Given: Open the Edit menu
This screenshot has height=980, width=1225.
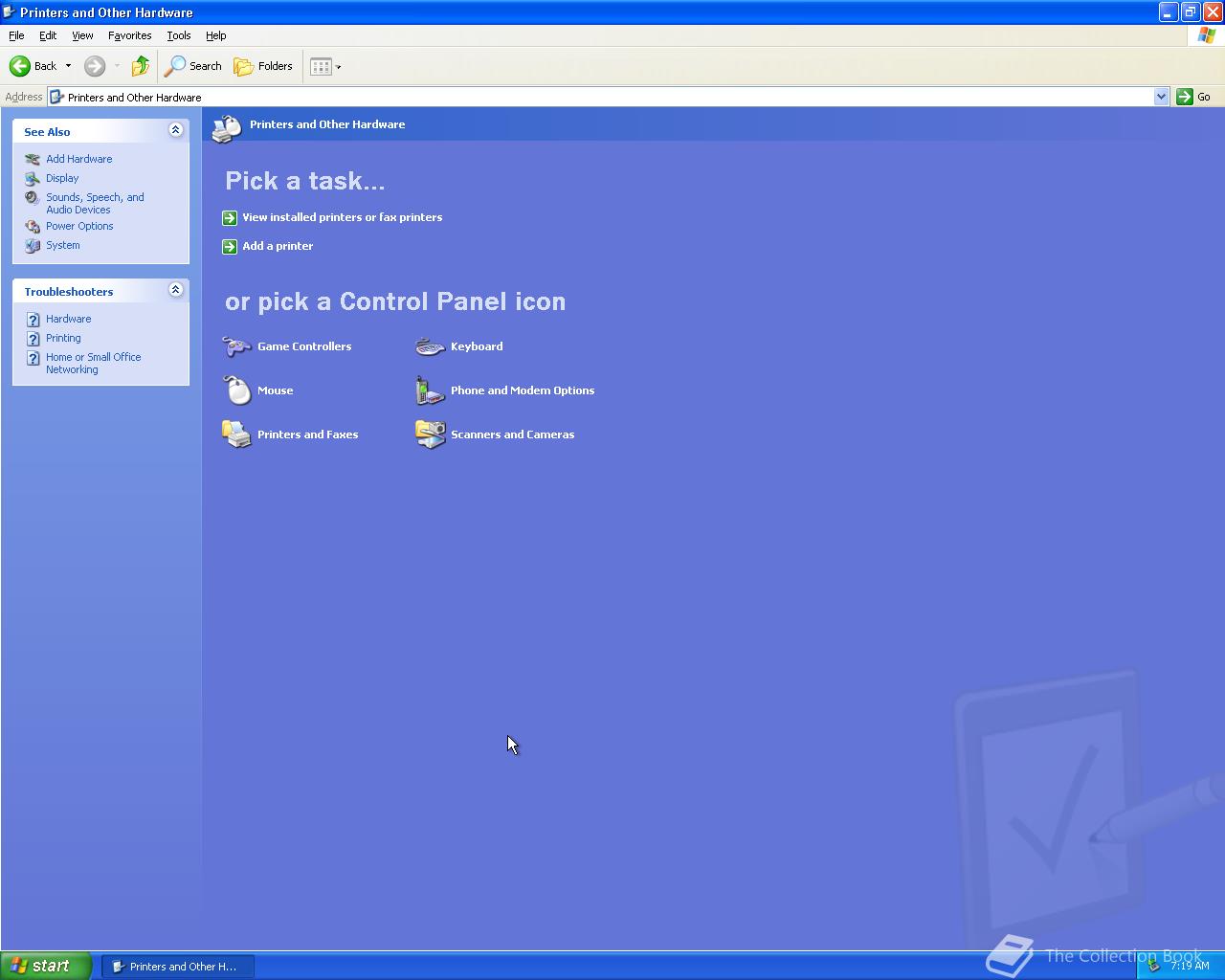Looking at the screenshot, I should point(48,35).
